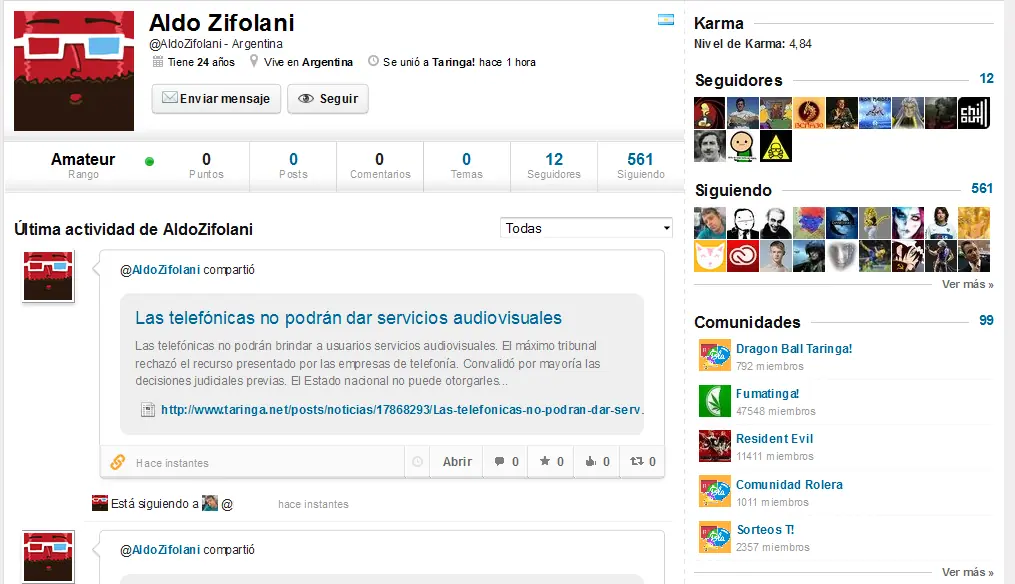Open Aldo Zifolani's large profile avatar

click(x=74, y=71)
